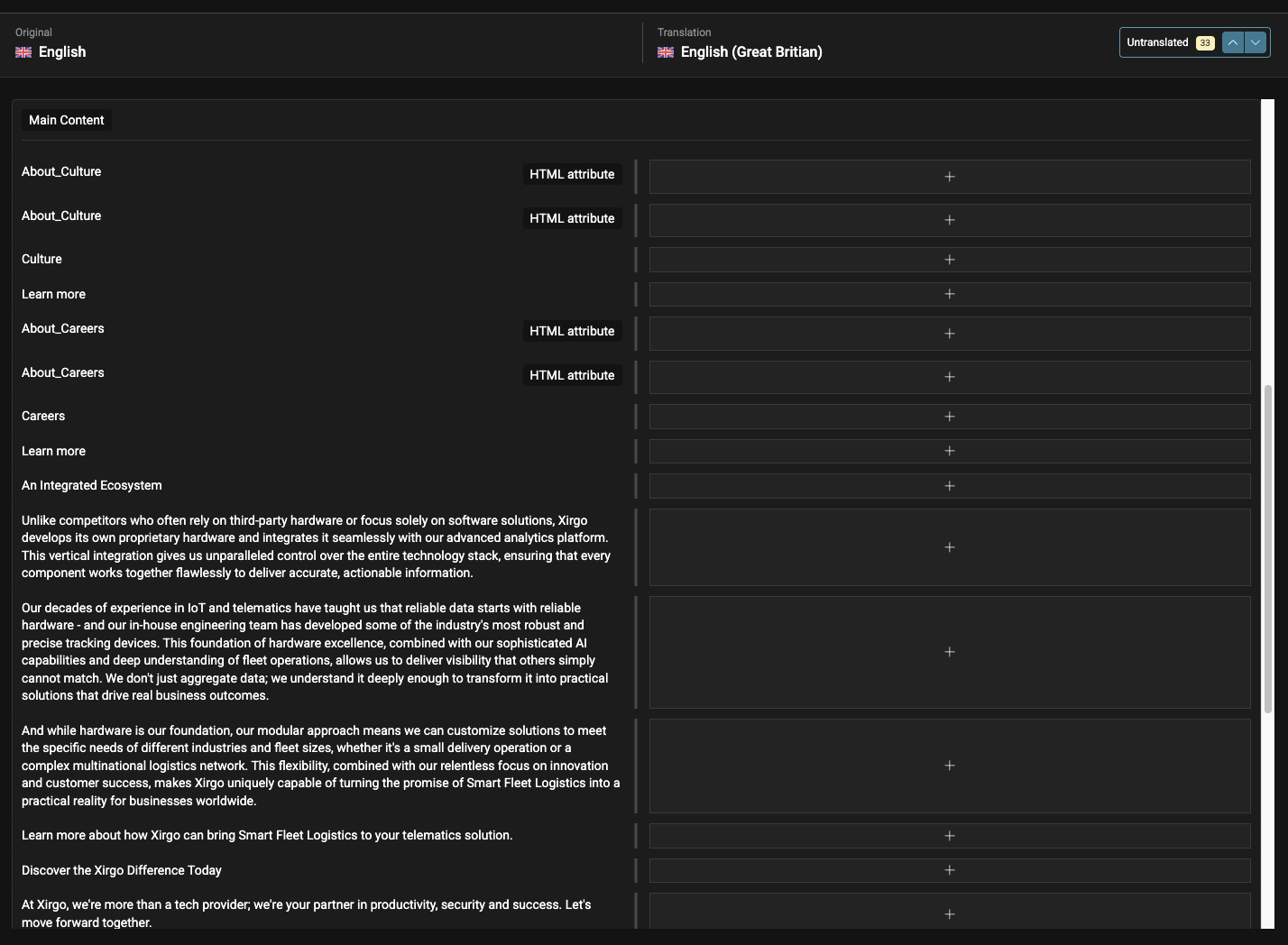
Task: Select the 'Careers' source text
Action: pos(43,416)
